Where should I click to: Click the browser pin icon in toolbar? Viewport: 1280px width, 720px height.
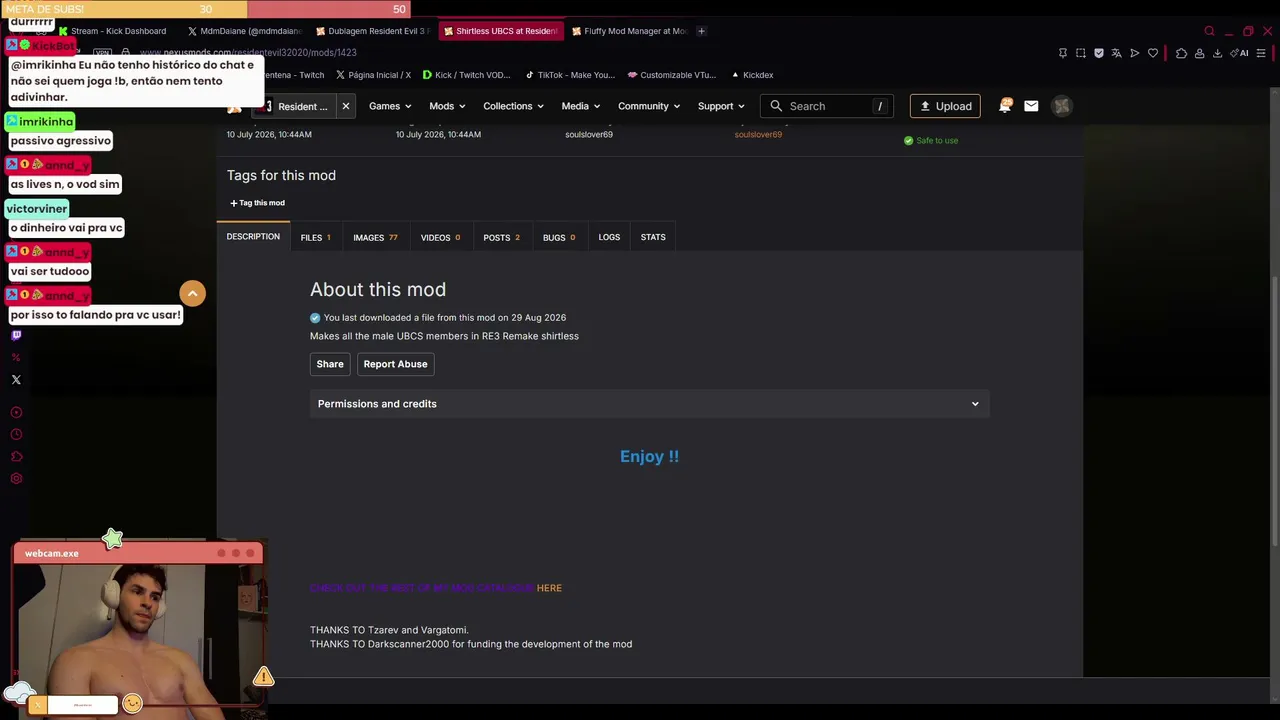(x=1062, y=53)
